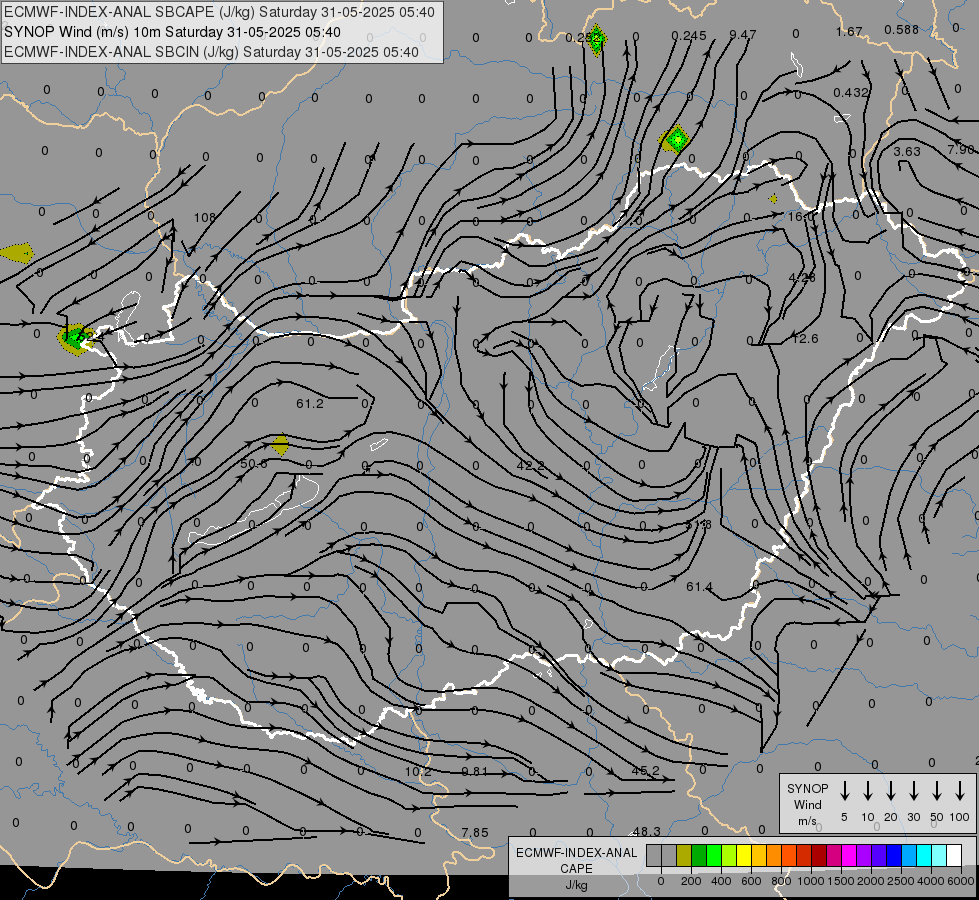Select the dark red swatch at 1000 J/kg
This screenshot has height=900, width=979.
click(819, 855)
